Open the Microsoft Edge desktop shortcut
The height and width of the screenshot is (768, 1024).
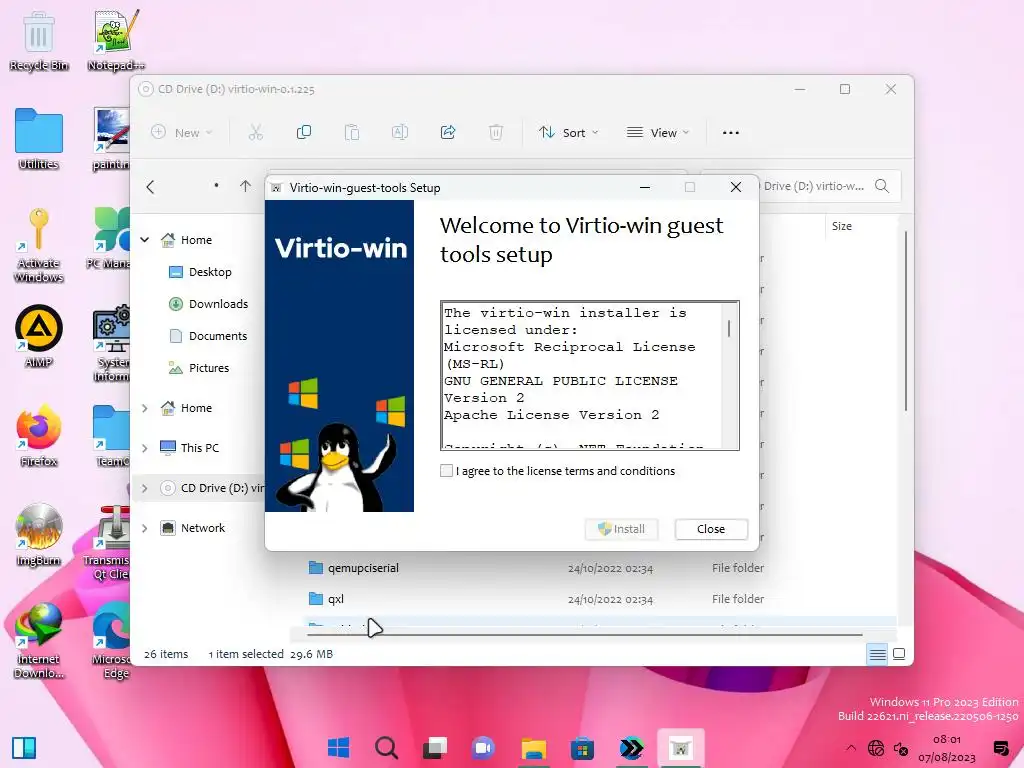click(x=112, y=641)
